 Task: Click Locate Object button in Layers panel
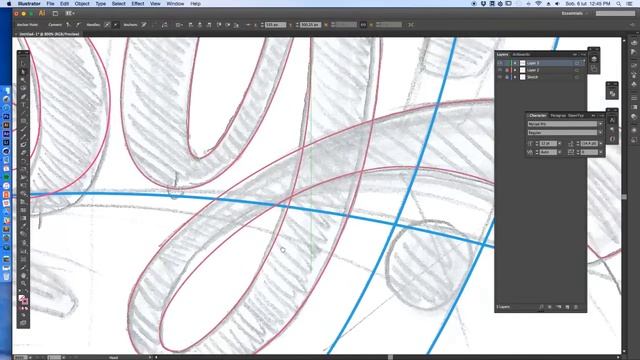point(542,307)
